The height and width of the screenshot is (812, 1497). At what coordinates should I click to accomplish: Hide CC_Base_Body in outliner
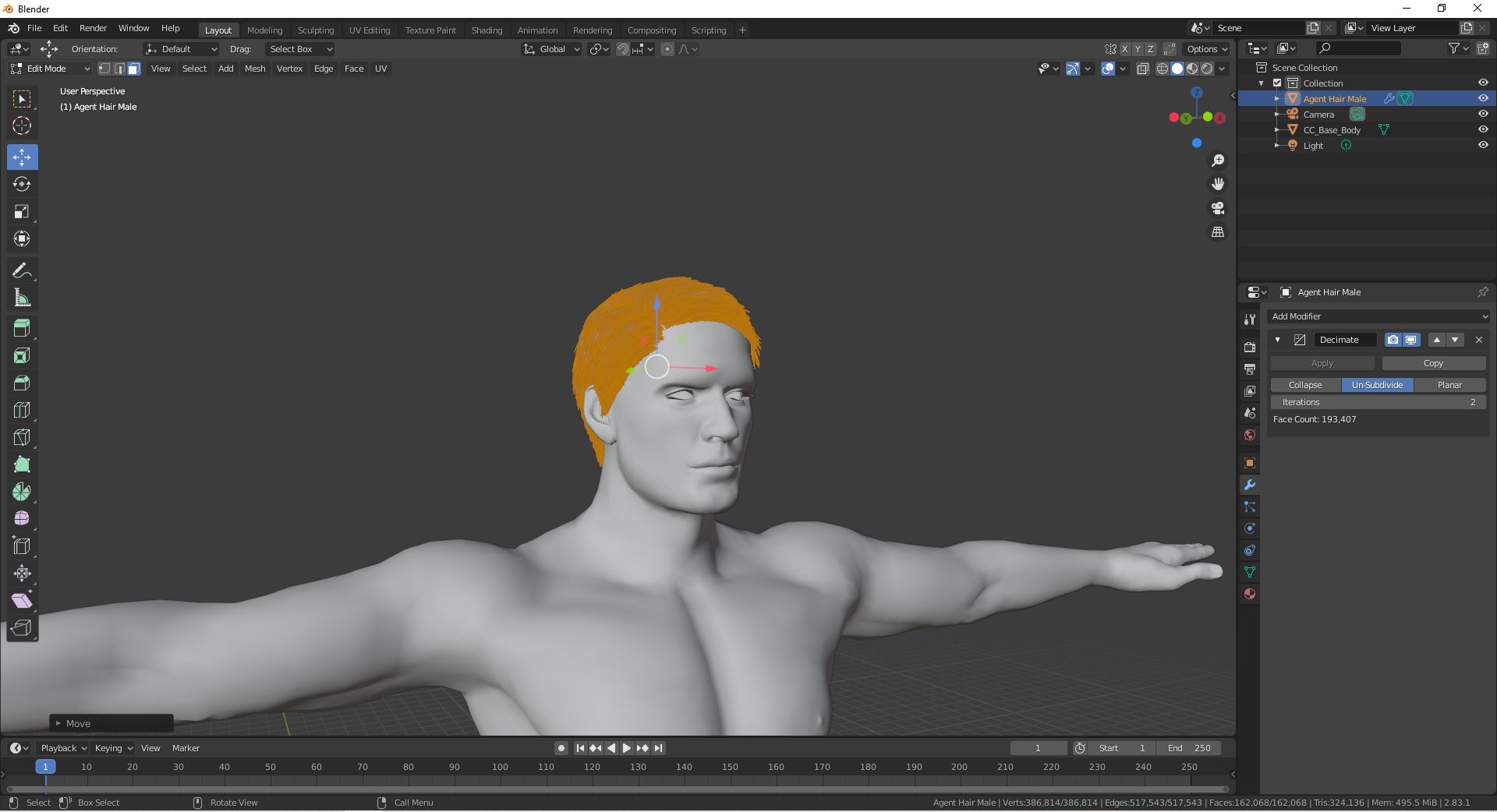(x=1483, y=129)
